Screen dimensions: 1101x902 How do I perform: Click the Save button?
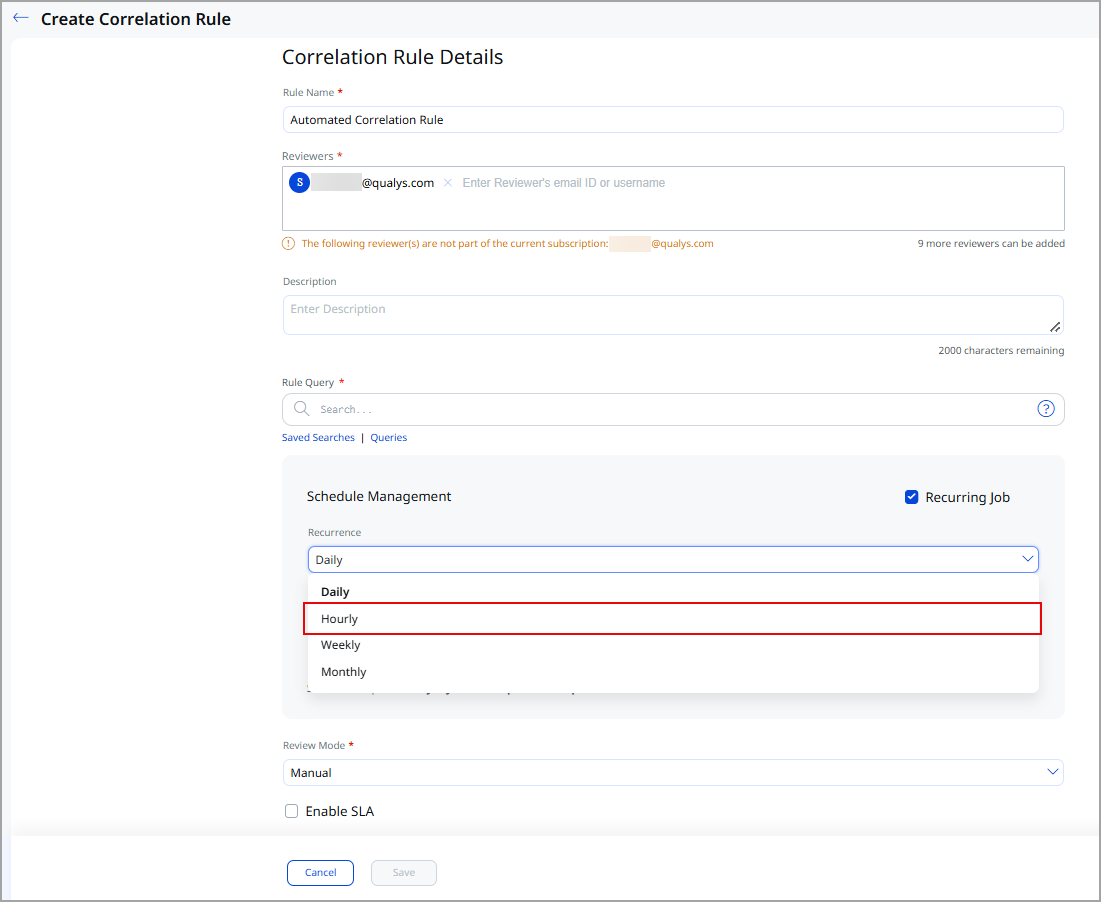(x=404, y=873)
